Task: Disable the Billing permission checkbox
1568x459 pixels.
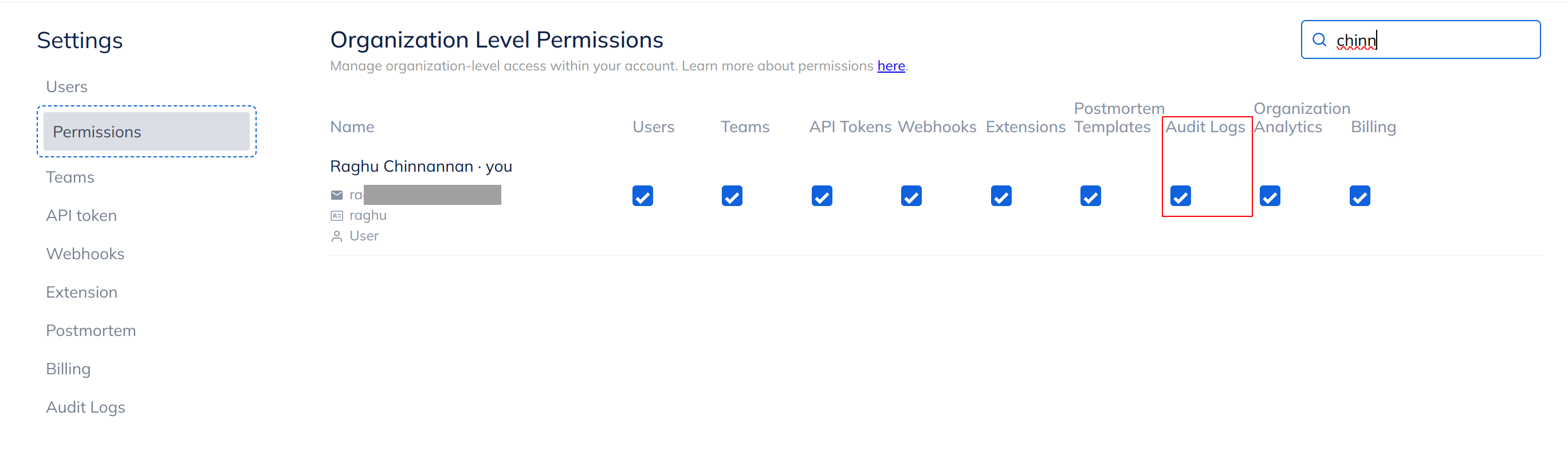Action: point(1359,196)
